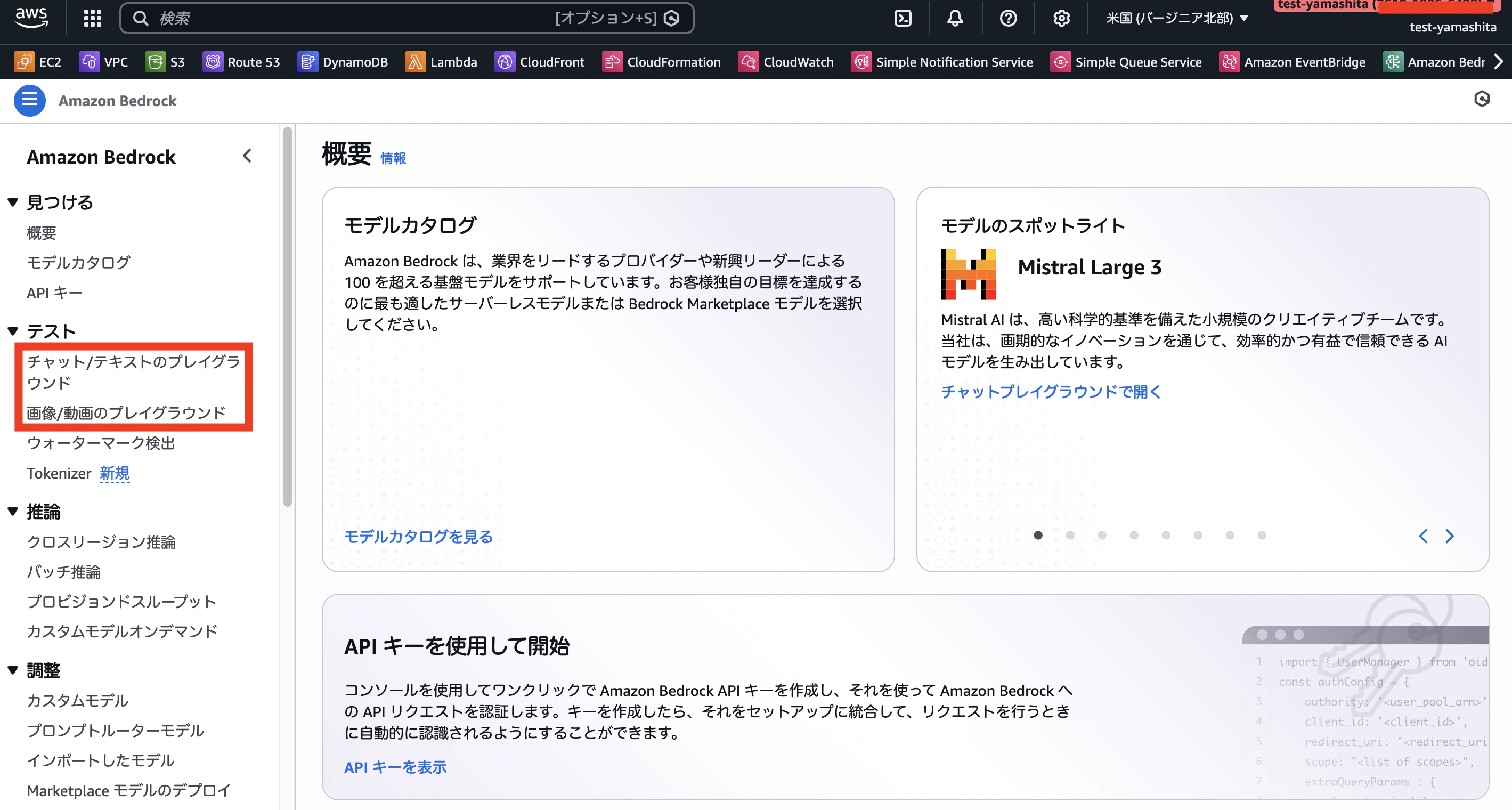Collapse the left Bedrock navigation panel

(247, 156)
